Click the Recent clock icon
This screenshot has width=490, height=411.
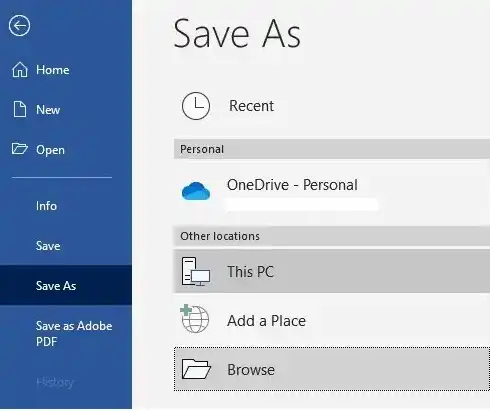point(196,106)
